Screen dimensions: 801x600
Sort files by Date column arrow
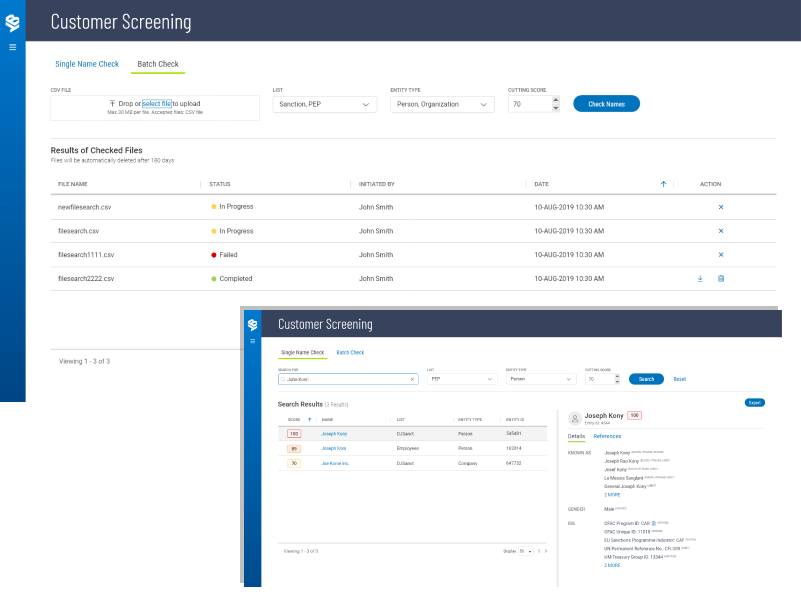[663, 184]
